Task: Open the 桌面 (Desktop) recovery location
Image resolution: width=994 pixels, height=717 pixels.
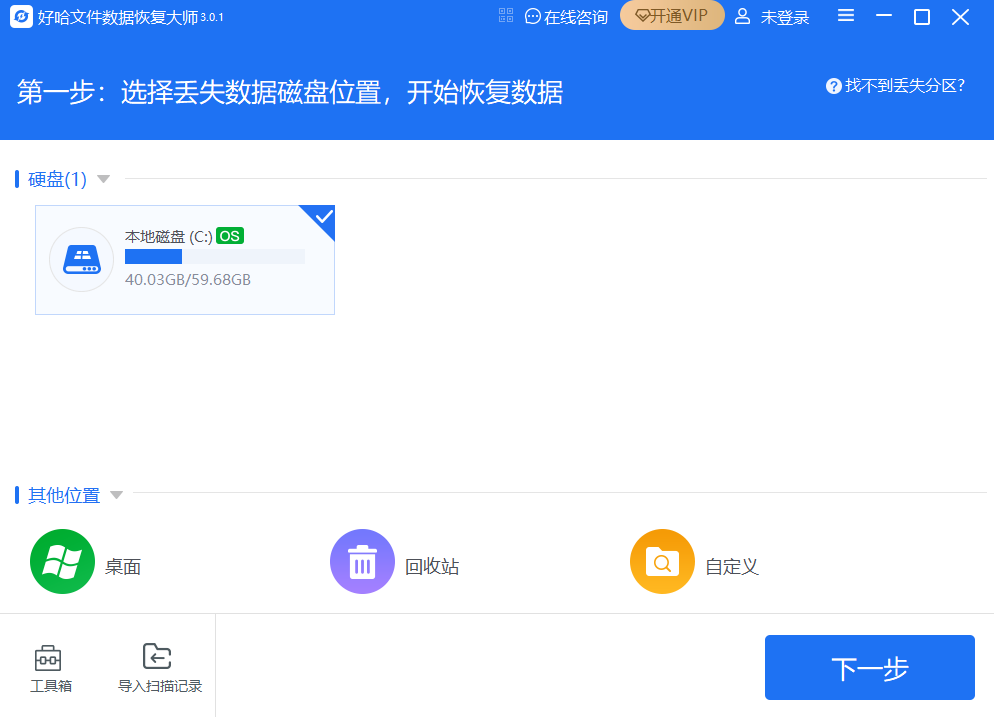Action: point(62,561)
